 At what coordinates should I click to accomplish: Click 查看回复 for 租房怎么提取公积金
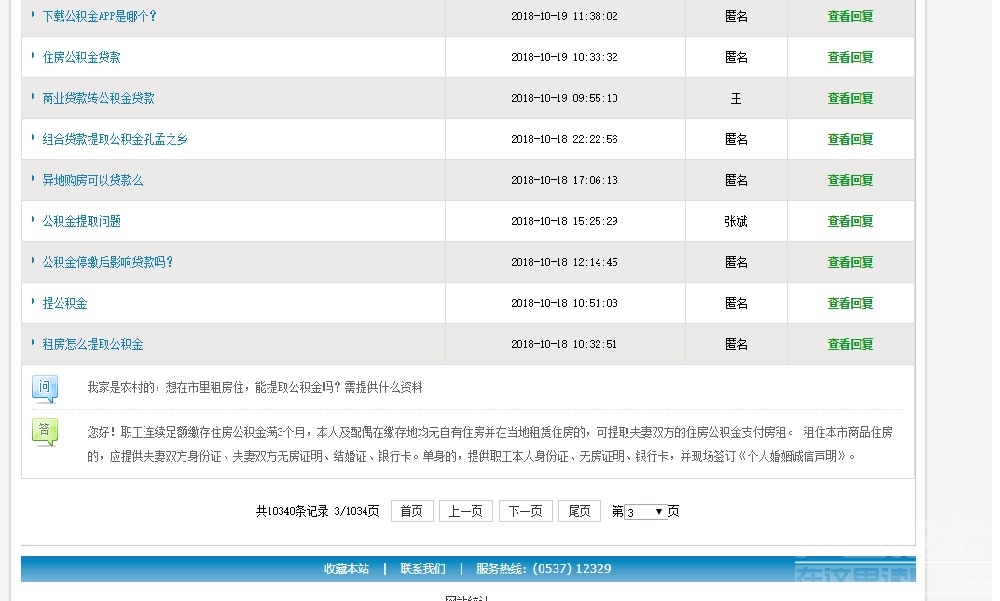(849, 344)
